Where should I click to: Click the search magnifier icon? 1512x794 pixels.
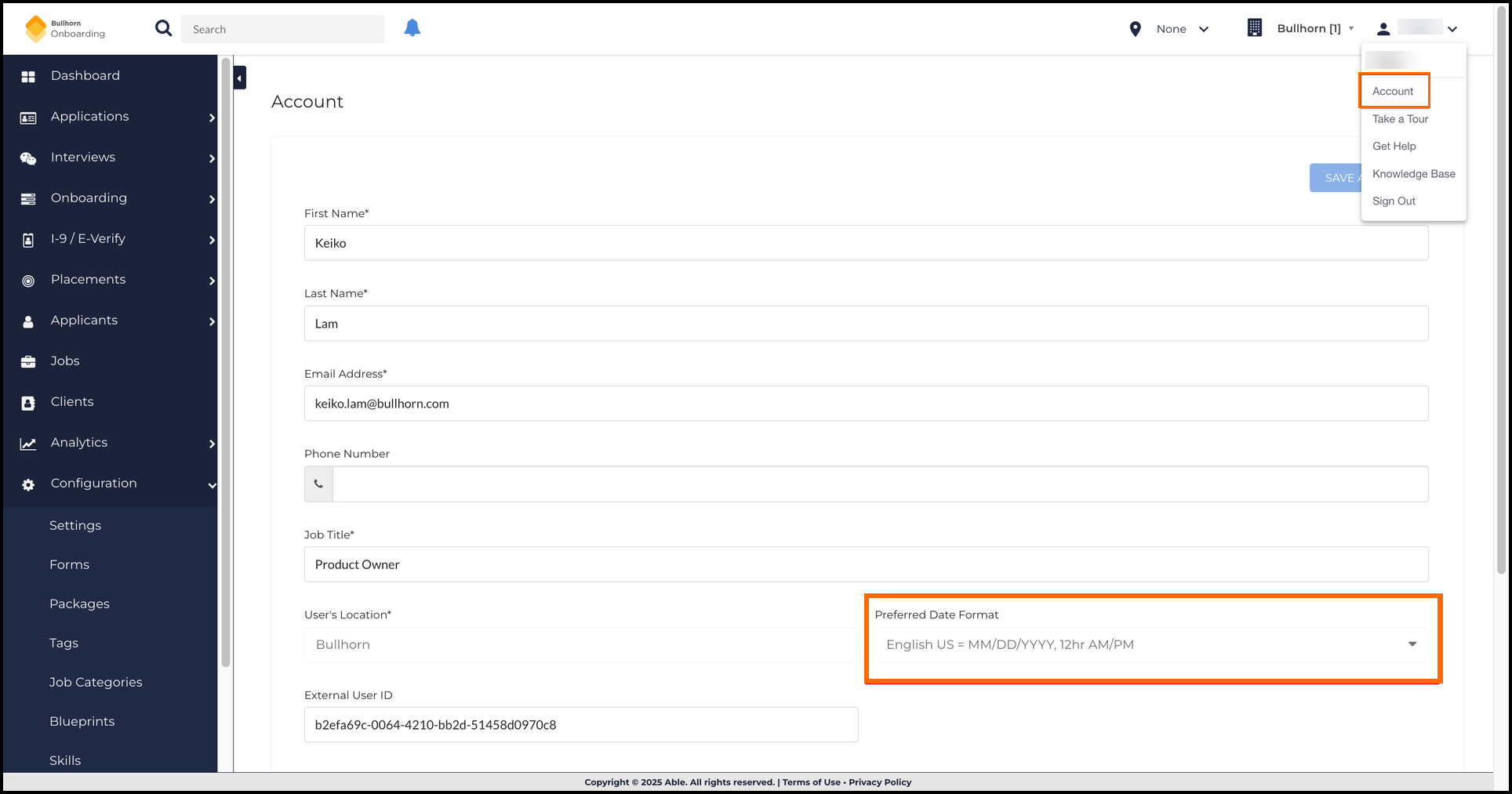(163, 29)
